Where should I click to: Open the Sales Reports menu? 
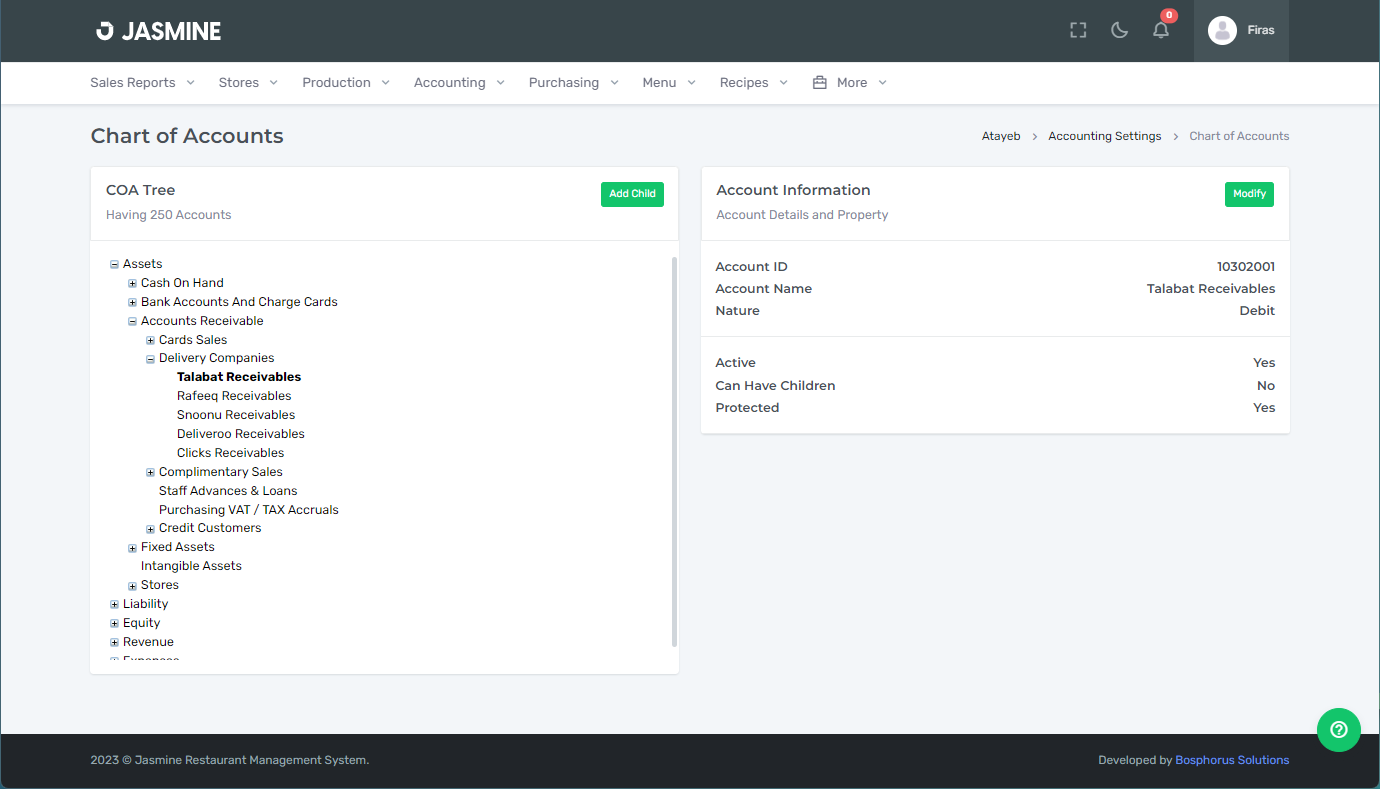coord(142,83)
